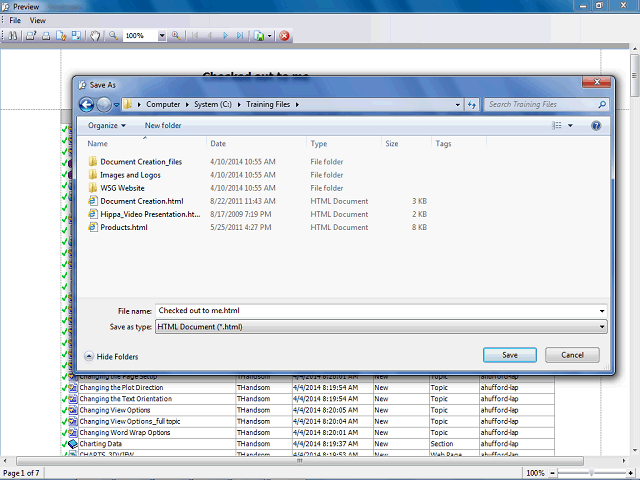This screenshot has width=640, height=480.
Task: Open the recent locations dropdown beside navigation arrows
Action: coord(116,105)
